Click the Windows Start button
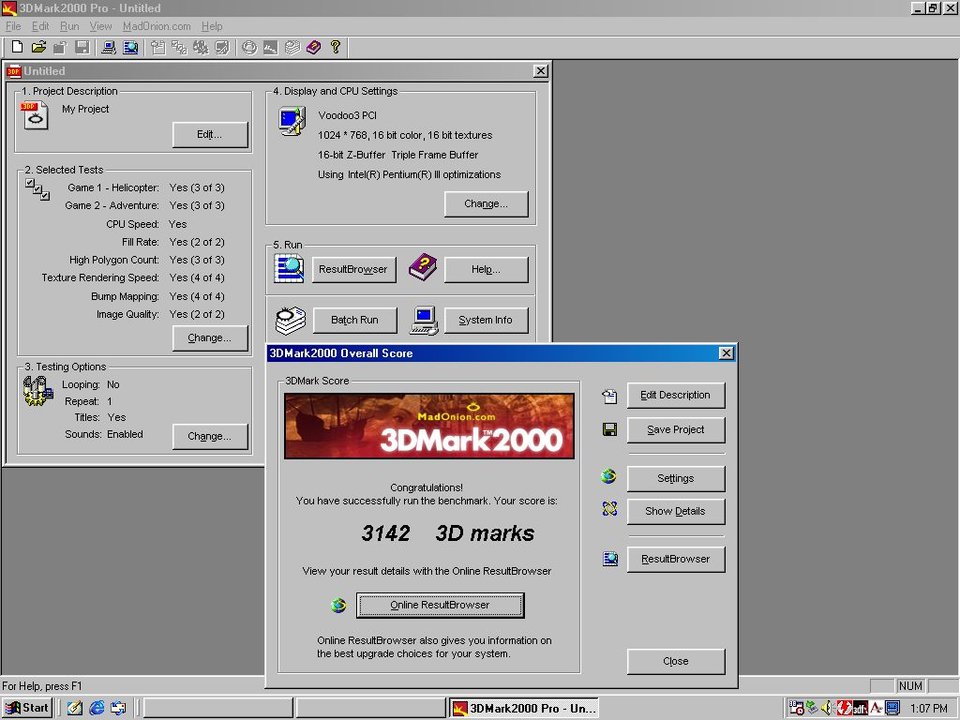 point(26,708)
